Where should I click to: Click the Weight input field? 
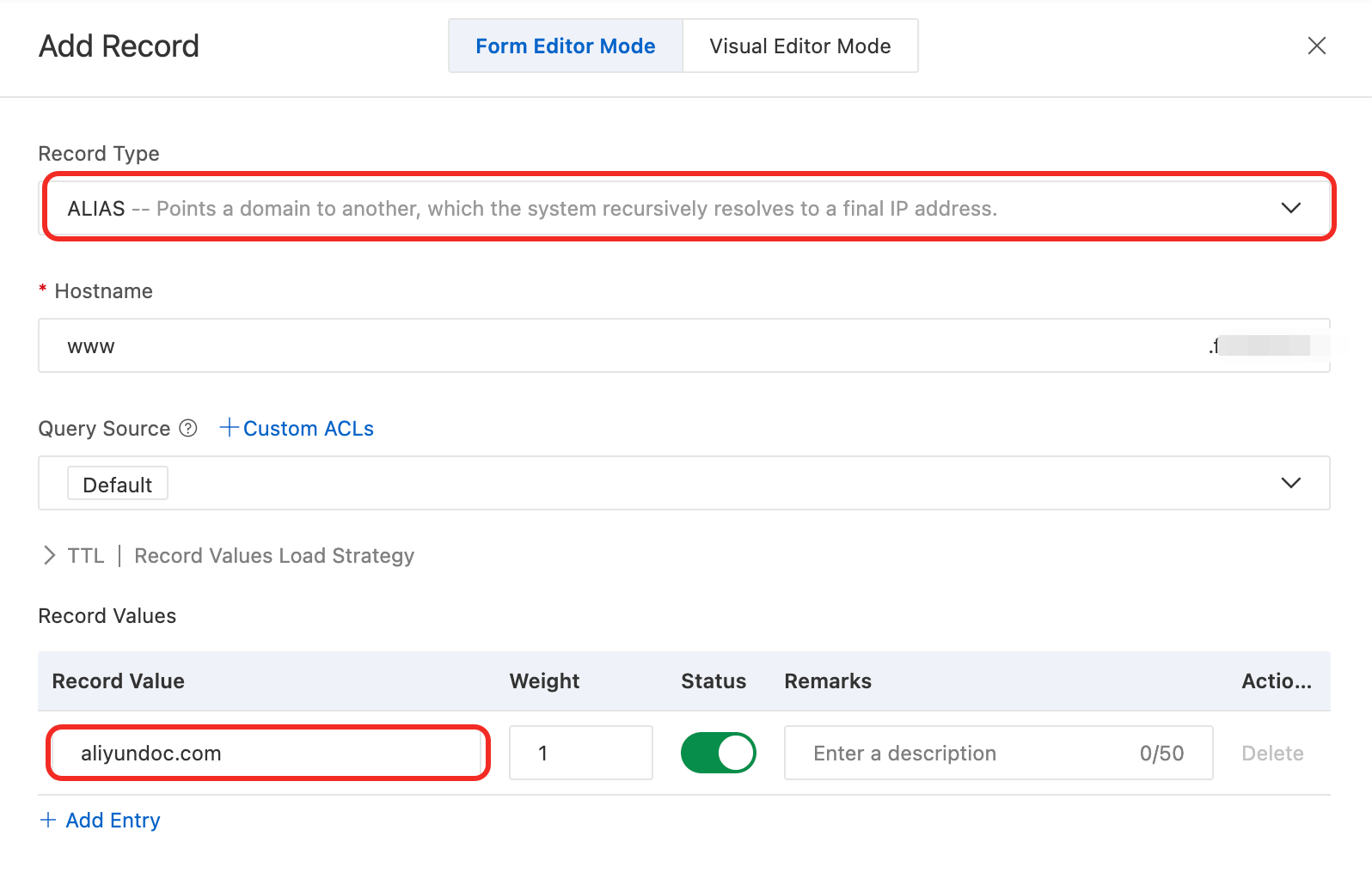point(580,754)
